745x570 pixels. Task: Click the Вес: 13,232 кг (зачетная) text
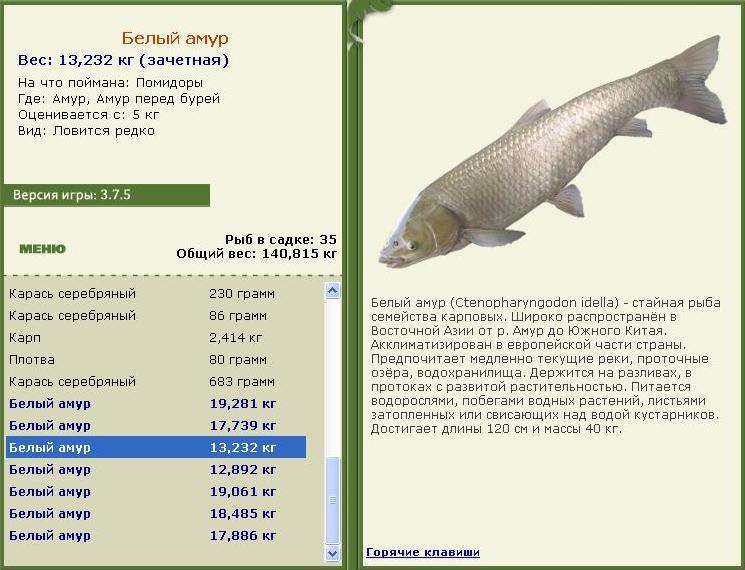124,60
